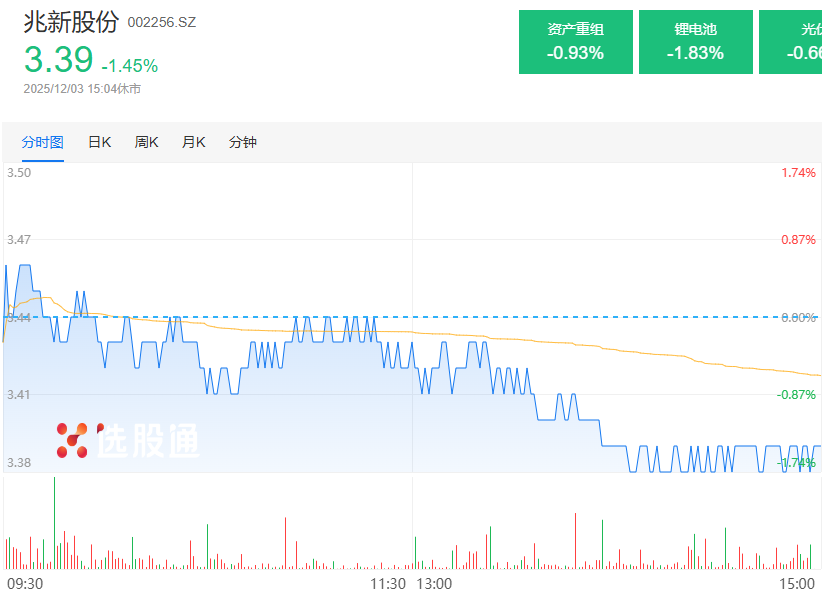Click the partially visible 光伏 sector card
The width and height of the screenshot is (822, 601).
(792, 42)
